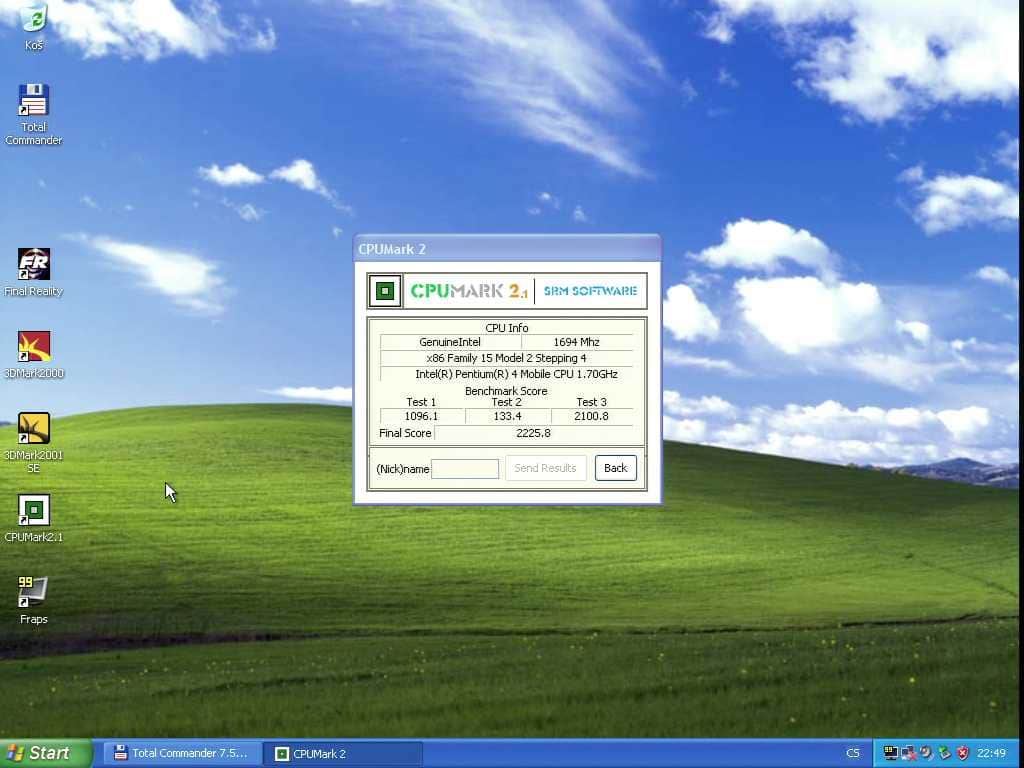Image resolution: width=1024 pixels, height=768 pixels.
Task: Click the GenuineIntel vendor value
Action: [450, 342]
